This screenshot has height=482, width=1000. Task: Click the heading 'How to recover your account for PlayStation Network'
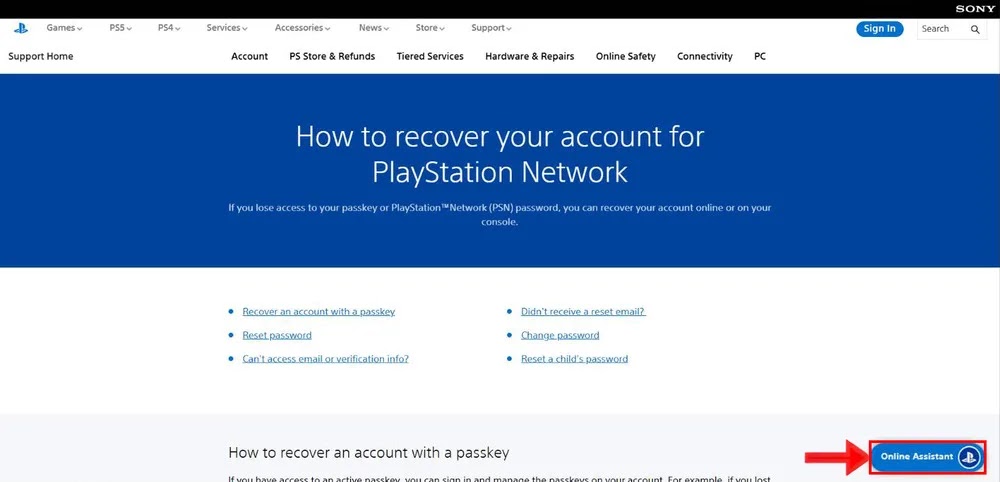pos(500,154)
